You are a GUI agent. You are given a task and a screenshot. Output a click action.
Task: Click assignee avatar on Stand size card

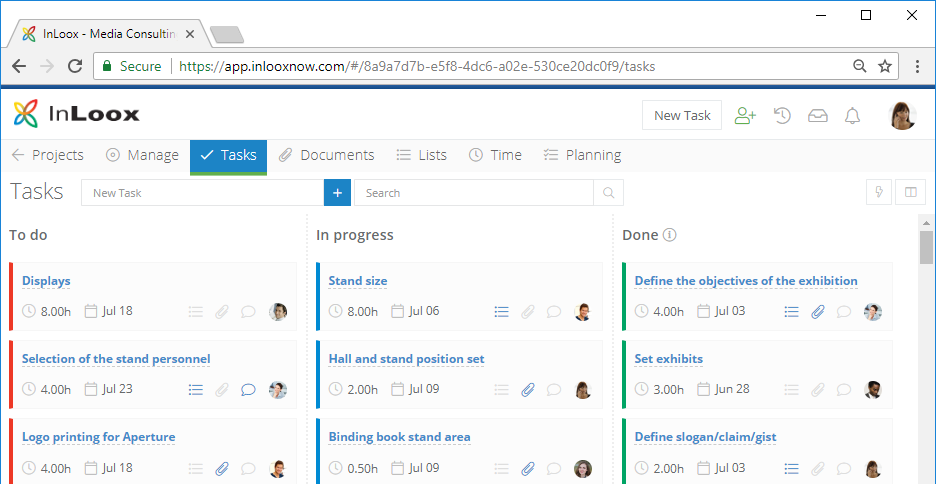coord(583,312)
